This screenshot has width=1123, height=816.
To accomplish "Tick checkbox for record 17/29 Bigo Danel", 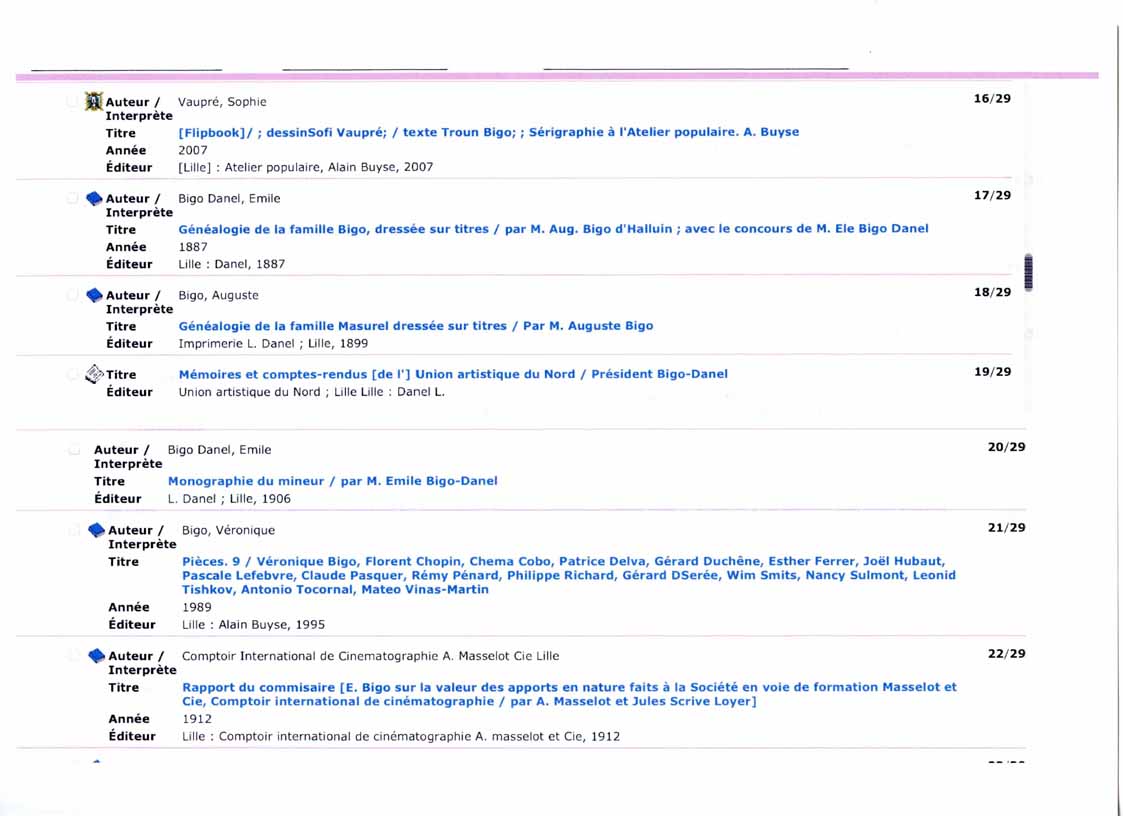I will [x=72, y=198].
